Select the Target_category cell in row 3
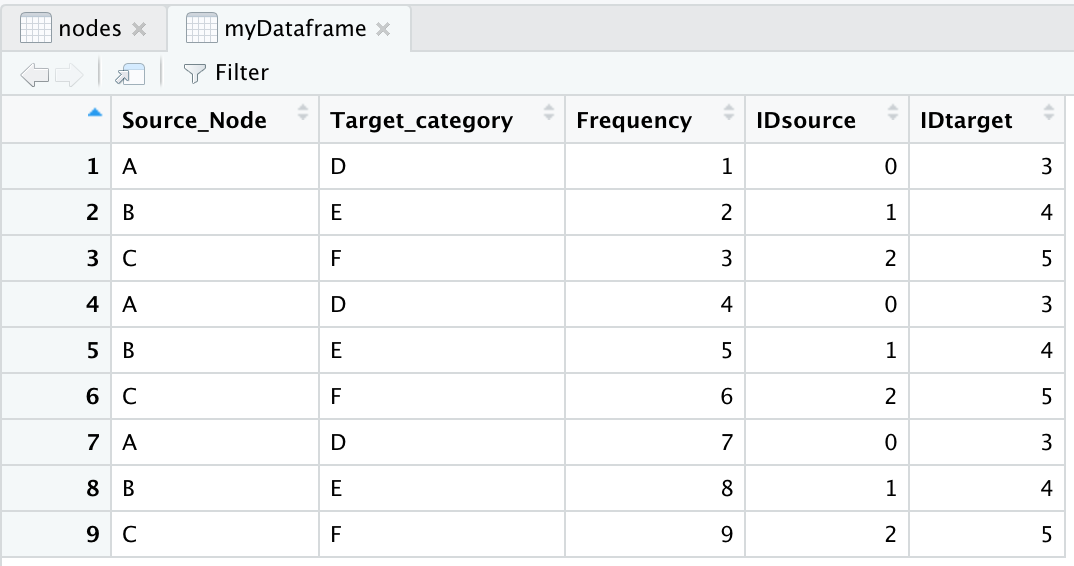This screenshot has height=566, width=1074. coord(440,259)
